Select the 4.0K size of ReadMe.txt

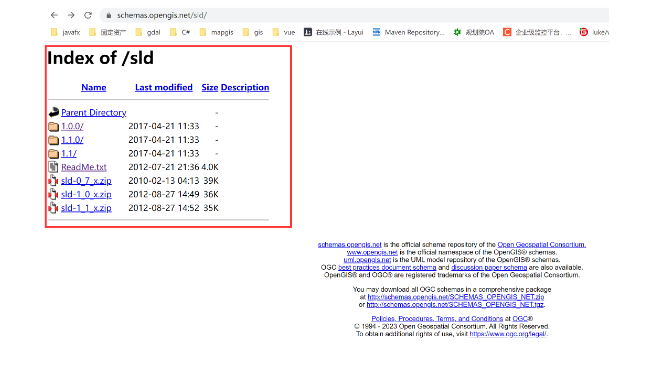210,167
